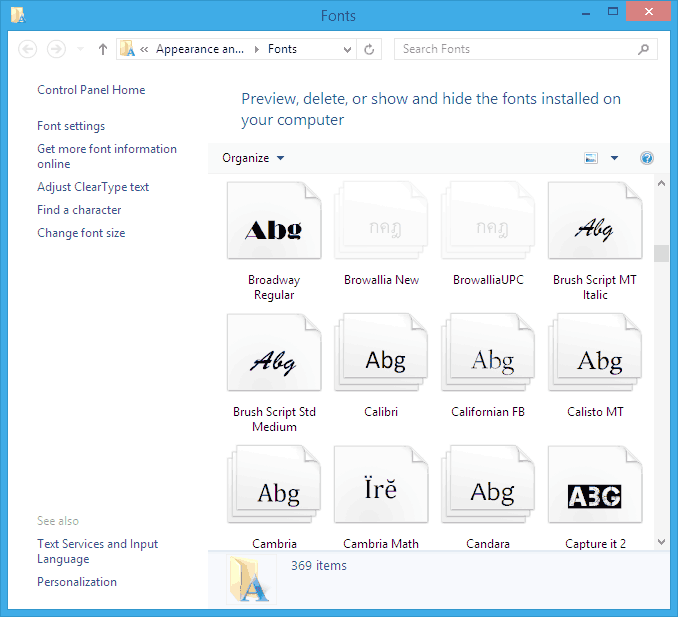
Task: Click the 369 items status text
Action: tap(319, 566)
